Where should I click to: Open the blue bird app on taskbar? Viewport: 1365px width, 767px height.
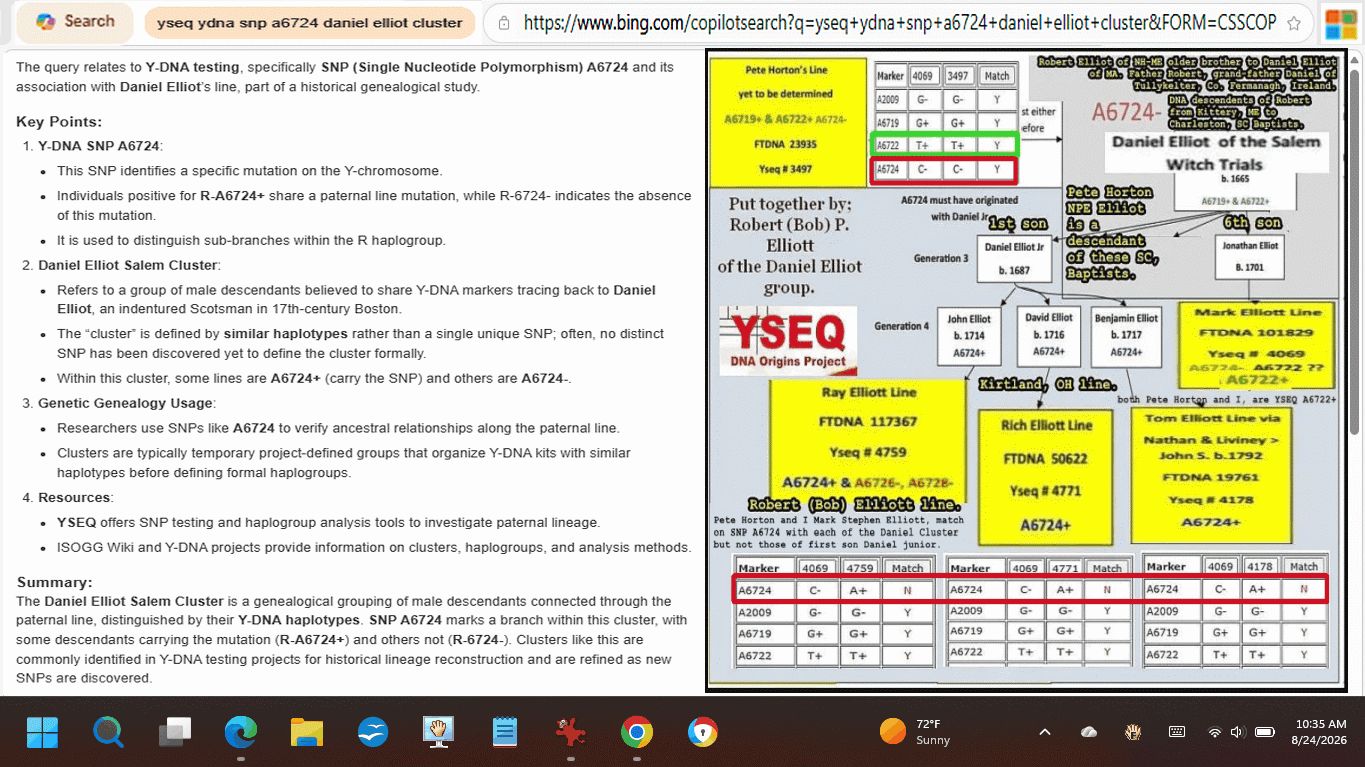click(x=373, y=733)
